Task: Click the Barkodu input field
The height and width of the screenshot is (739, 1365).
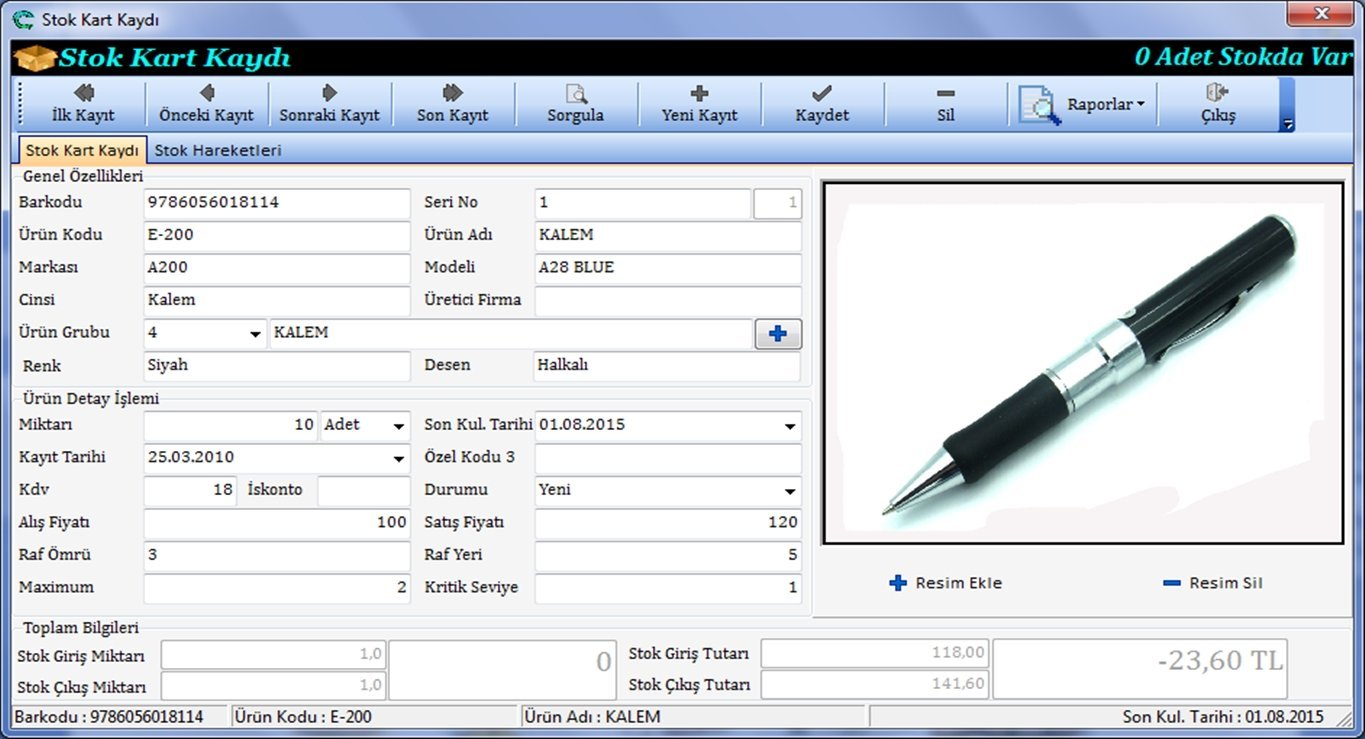Action: click(x=276, y=203)
